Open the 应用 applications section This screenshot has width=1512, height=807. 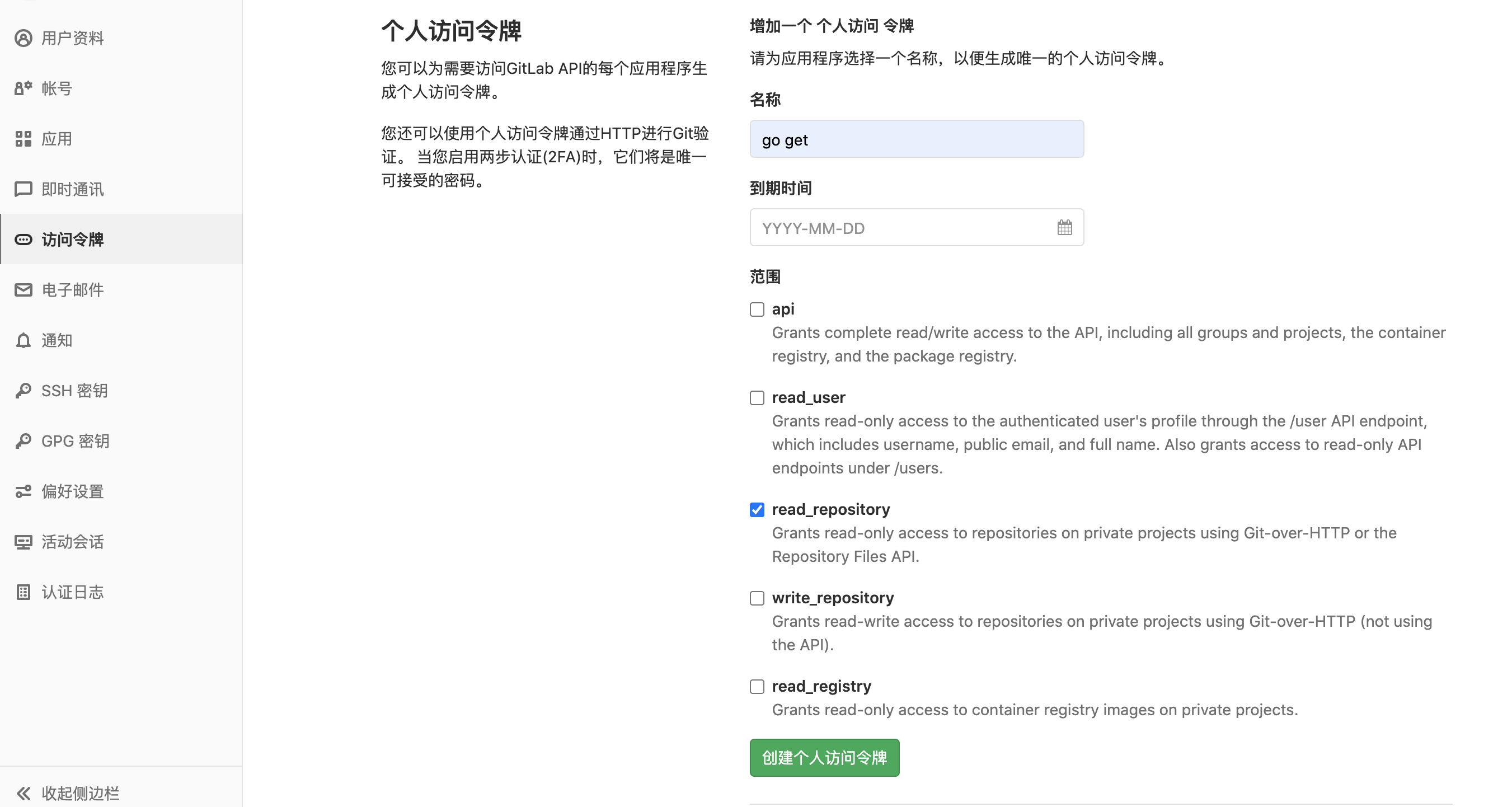(x=57, y=138)
